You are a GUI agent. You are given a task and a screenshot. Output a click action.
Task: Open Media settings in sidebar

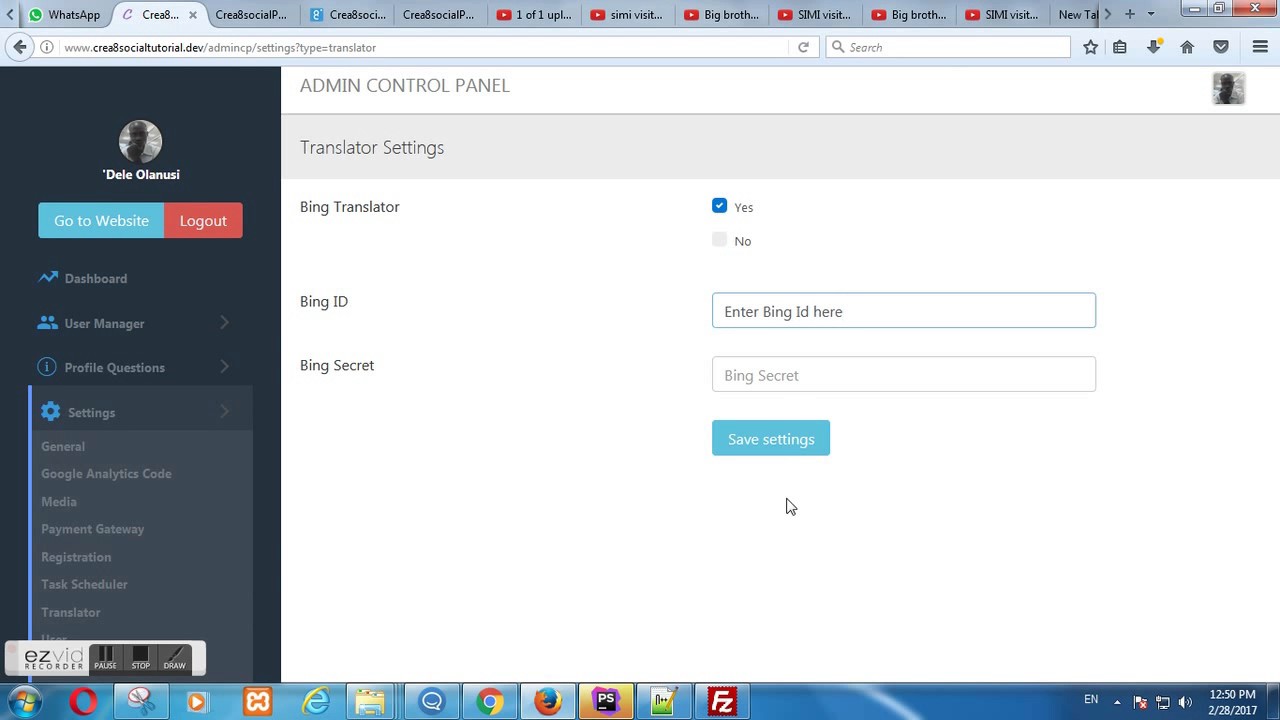pos(59,502)
